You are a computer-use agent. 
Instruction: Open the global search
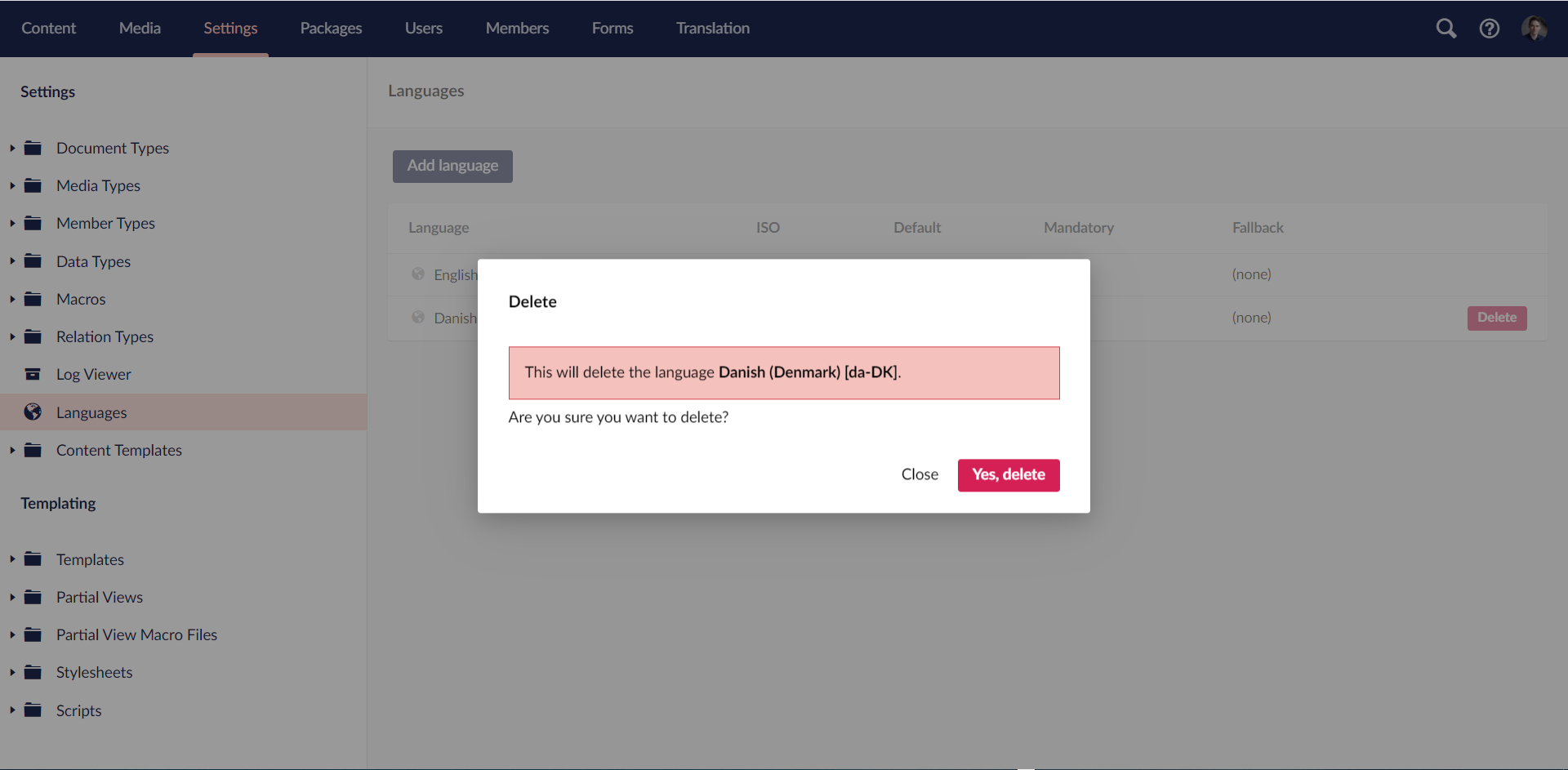(x=1446, y=28)
